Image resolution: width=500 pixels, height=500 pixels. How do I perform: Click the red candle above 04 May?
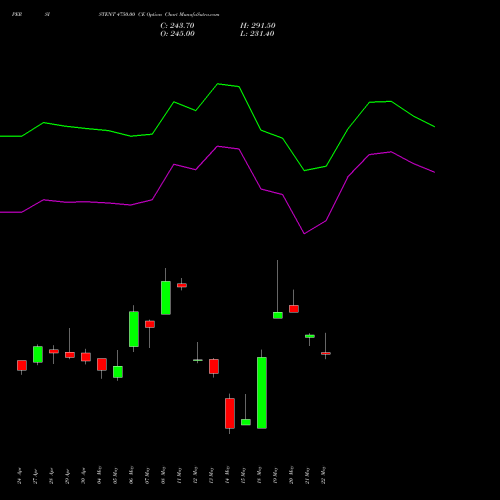(x=102, y=364)
